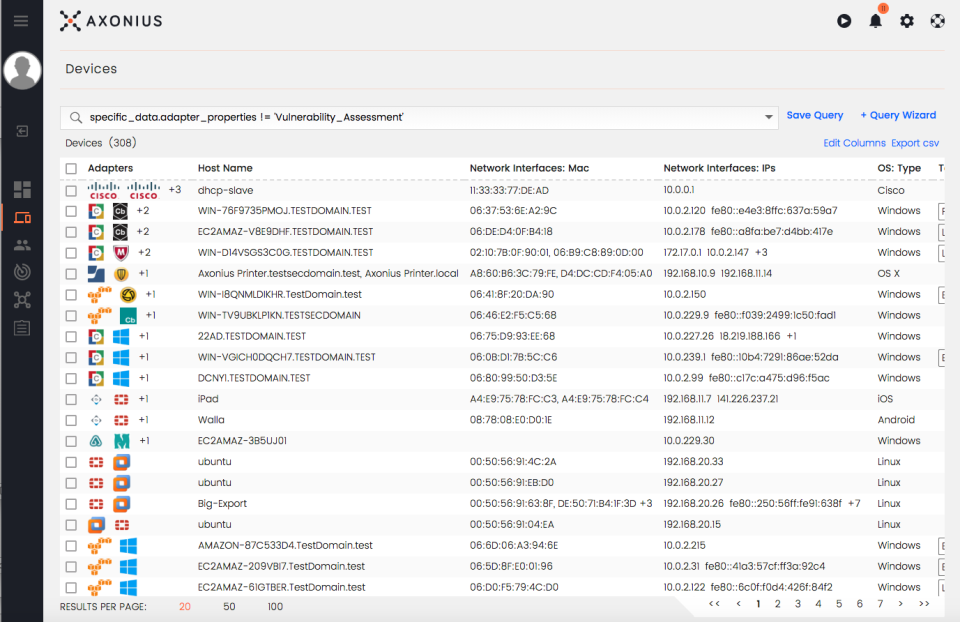960x622 pixels.
Task: Click the OS: Type column header
Action: (x=899, y=168)
